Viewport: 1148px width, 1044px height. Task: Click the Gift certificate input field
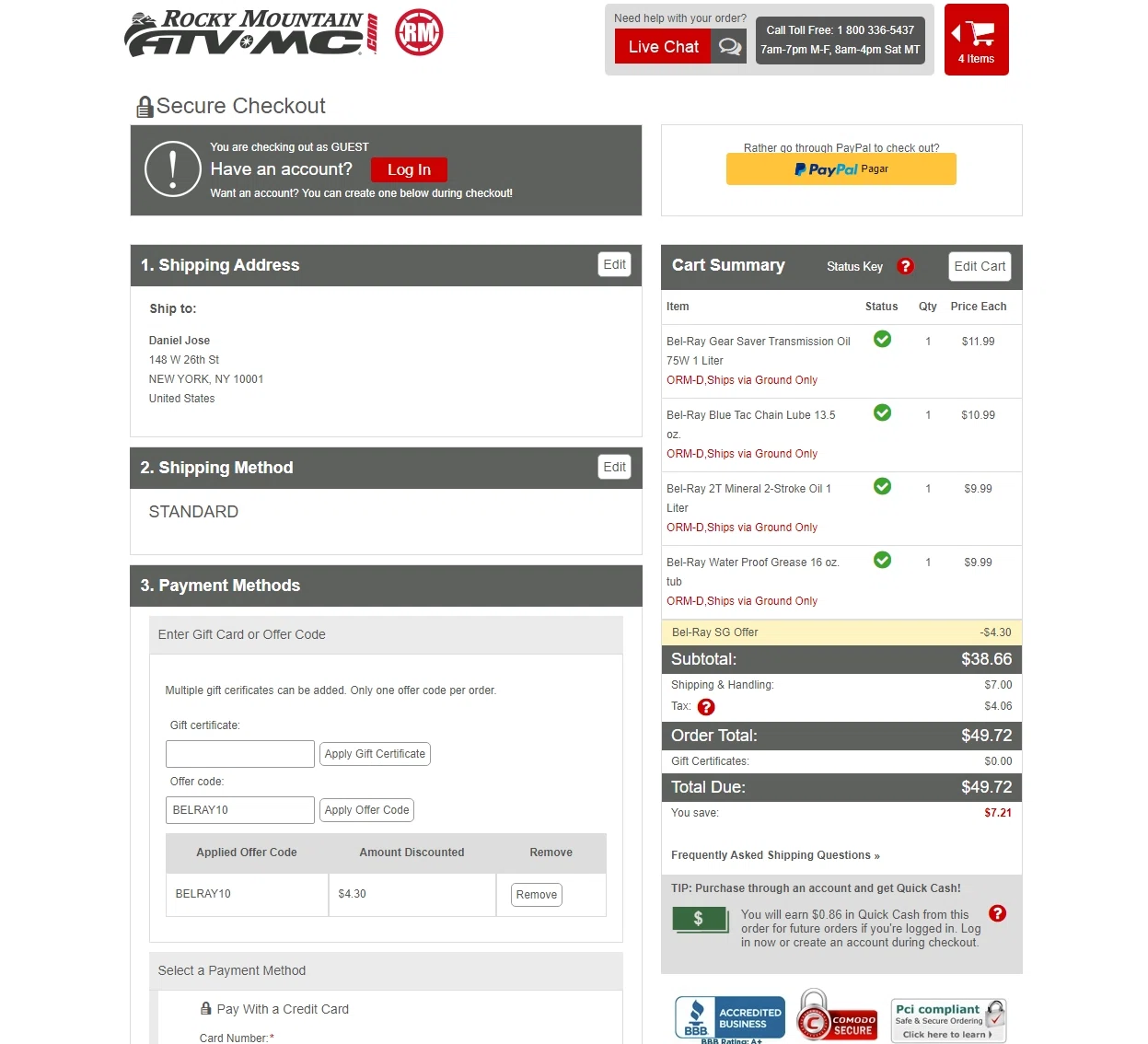(x=240, y=754)
